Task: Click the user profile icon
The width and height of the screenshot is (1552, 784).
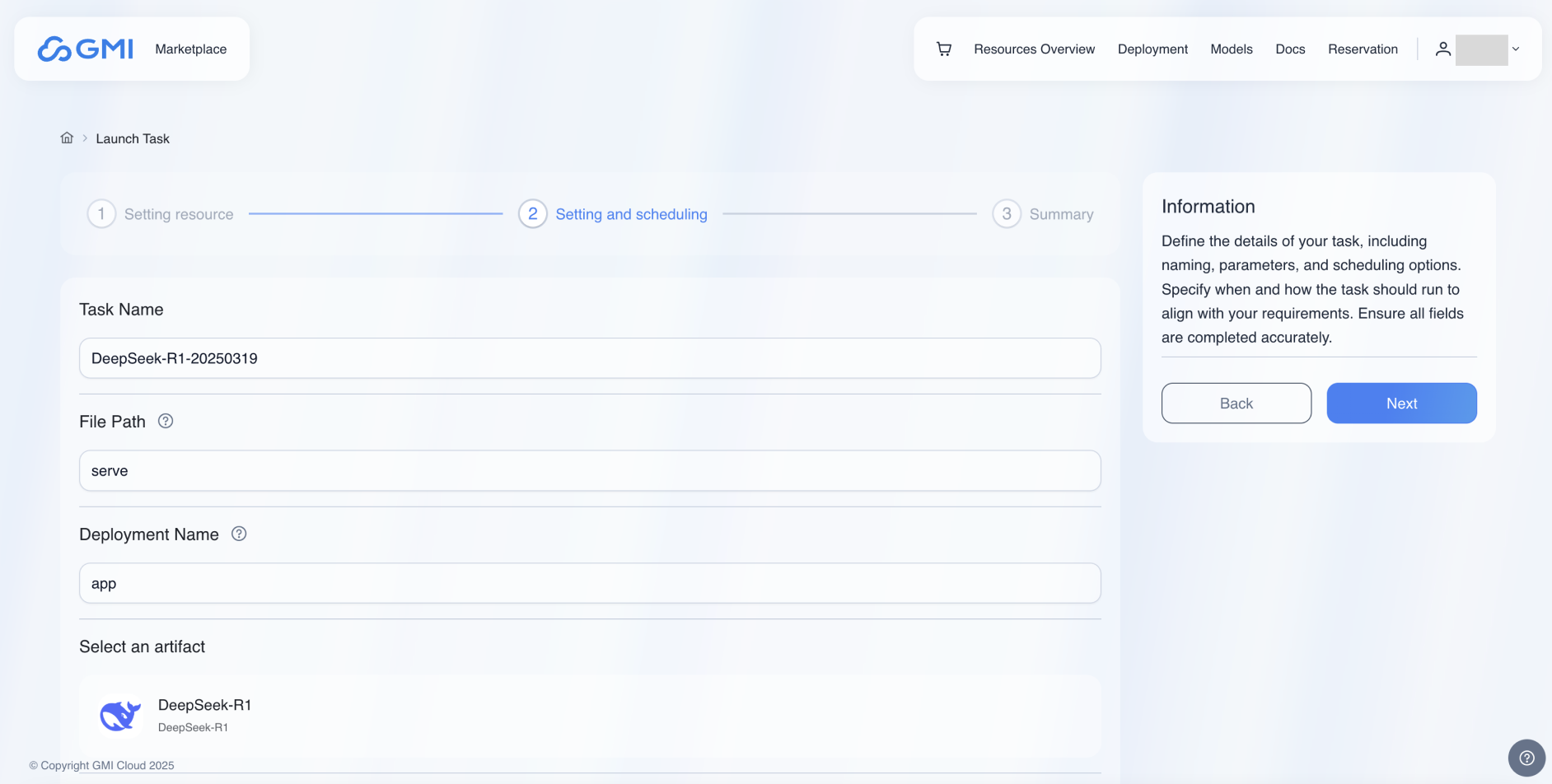Action: click(1442, 49)
